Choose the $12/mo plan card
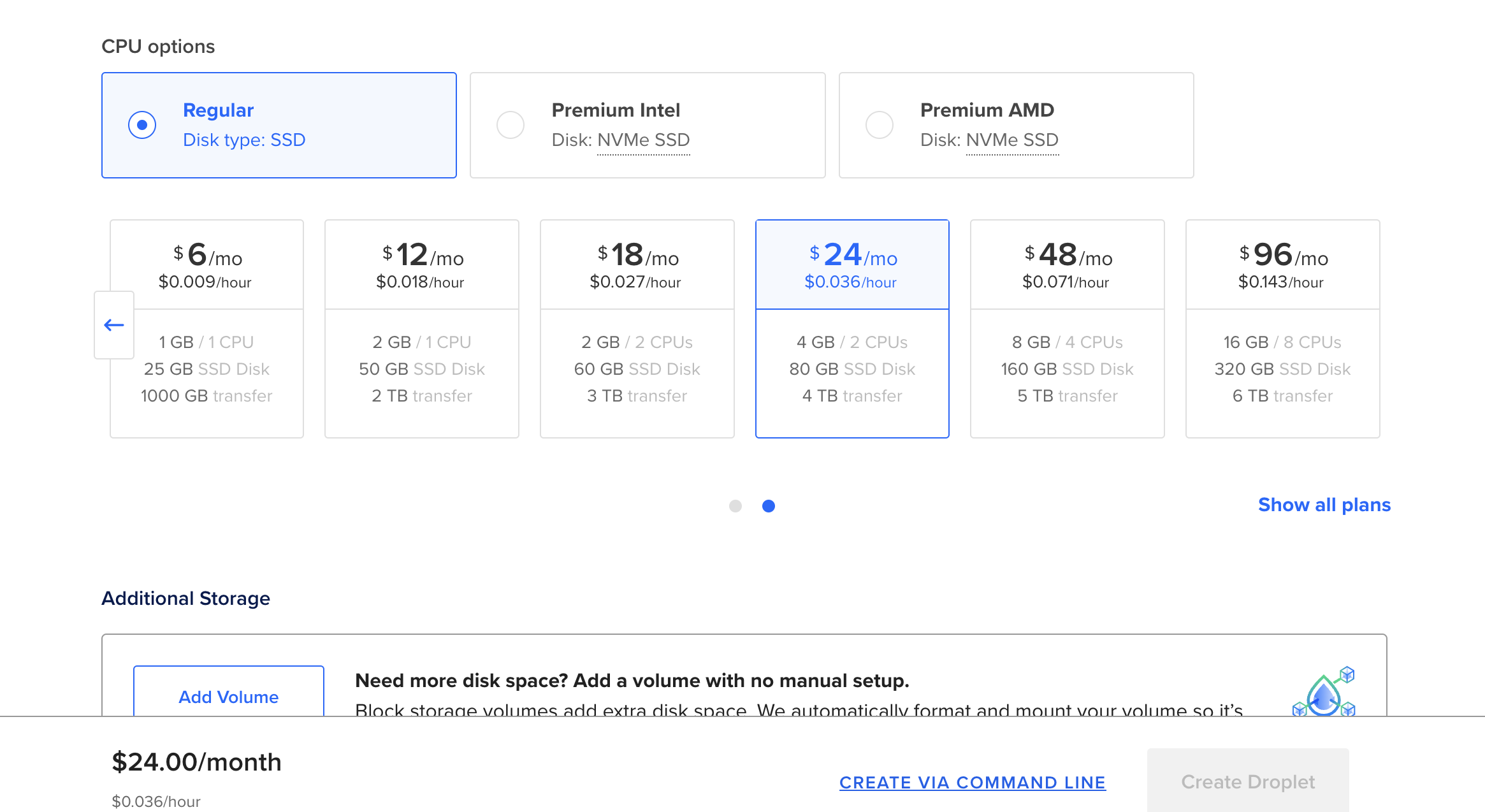1485x812 pixels. (x=422, y=329)
